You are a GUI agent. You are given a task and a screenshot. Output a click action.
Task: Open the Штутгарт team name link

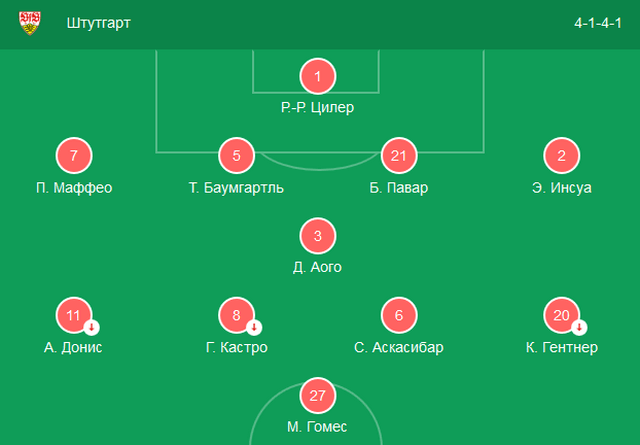(x=99, y=22)
